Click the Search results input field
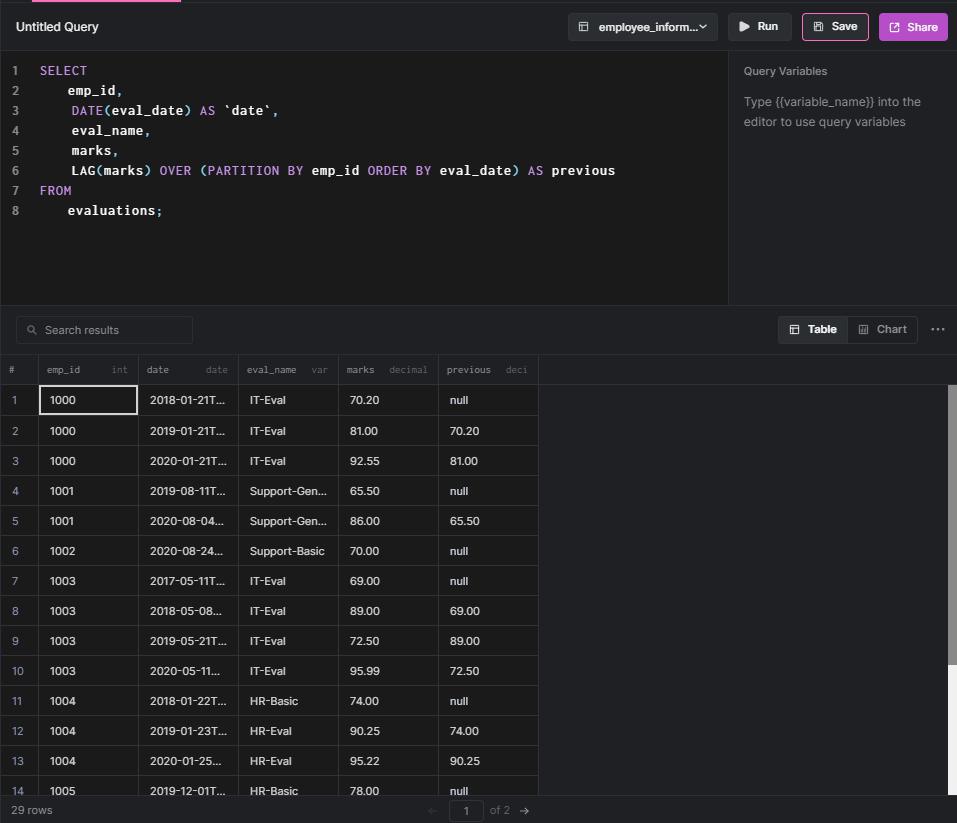The height and width of the screenshot is (823, 957). [104, 330]
